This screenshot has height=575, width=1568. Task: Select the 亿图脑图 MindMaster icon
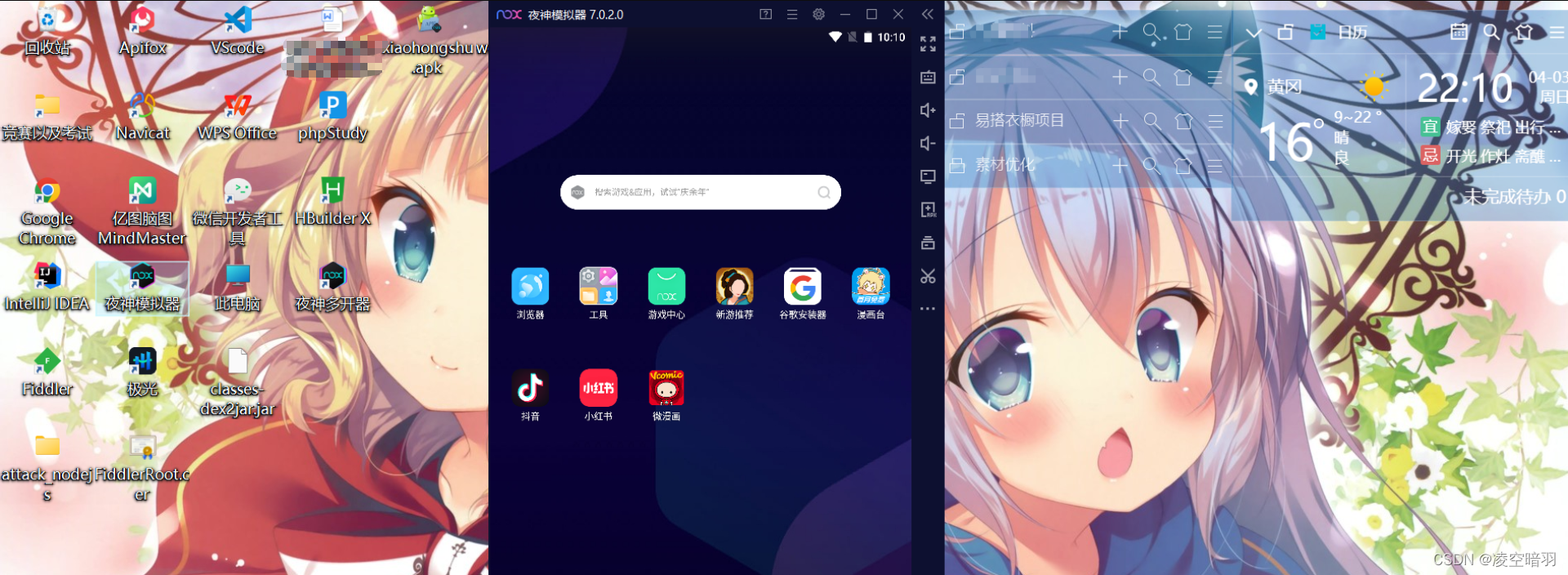pos(142,212)
